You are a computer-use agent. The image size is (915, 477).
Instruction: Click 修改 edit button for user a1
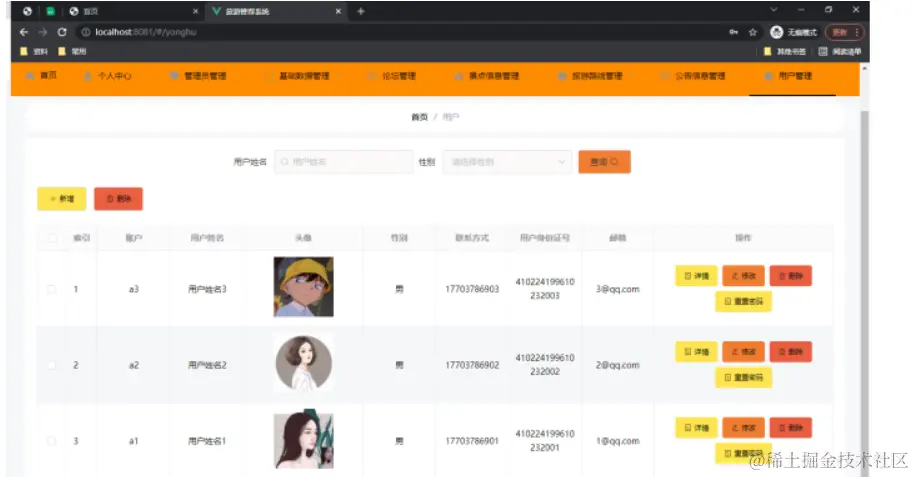click(x=743, y=427)
